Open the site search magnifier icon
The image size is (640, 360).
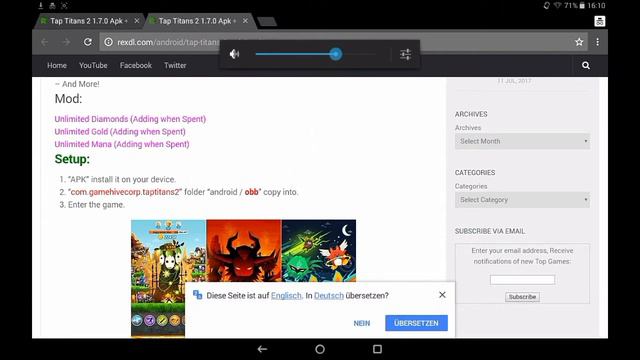point(586,65)
